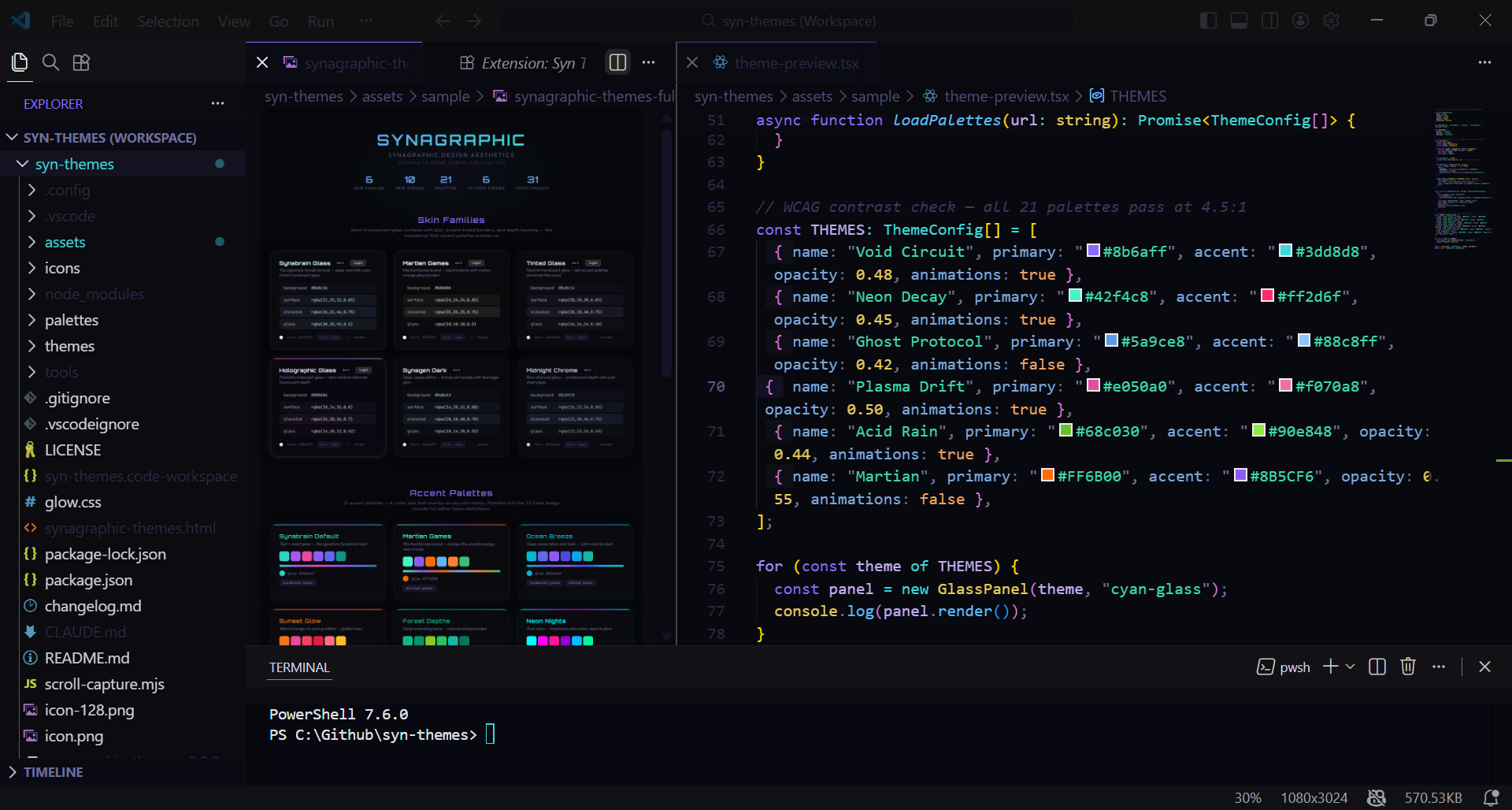The width and height of the screenshot is (1512, 810).
Task: Click the THEMES symbol icon in the breadcrumb
Action: (x=1097, y=95)
